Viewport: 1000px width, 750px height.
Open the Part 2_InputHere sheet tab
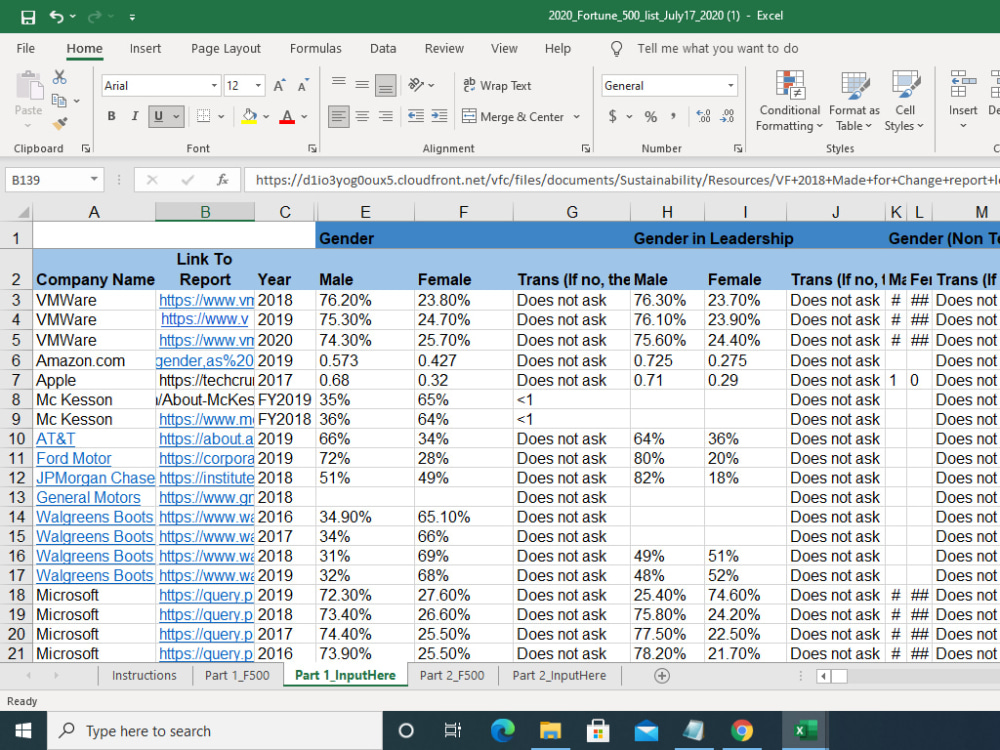click(559, 675)
